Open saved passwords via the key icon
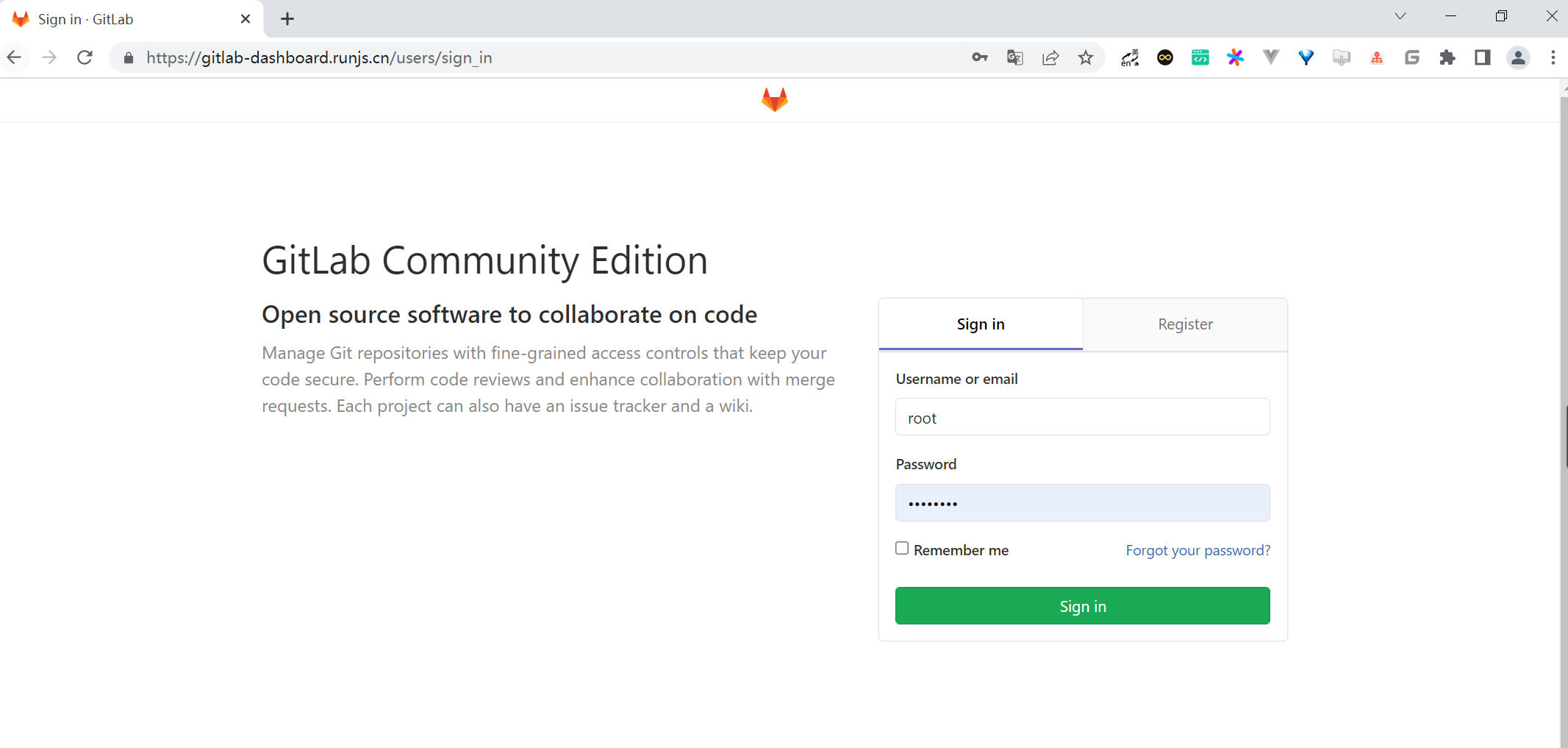The height and width of the screenshot is (748, 1568). [980, 57]
